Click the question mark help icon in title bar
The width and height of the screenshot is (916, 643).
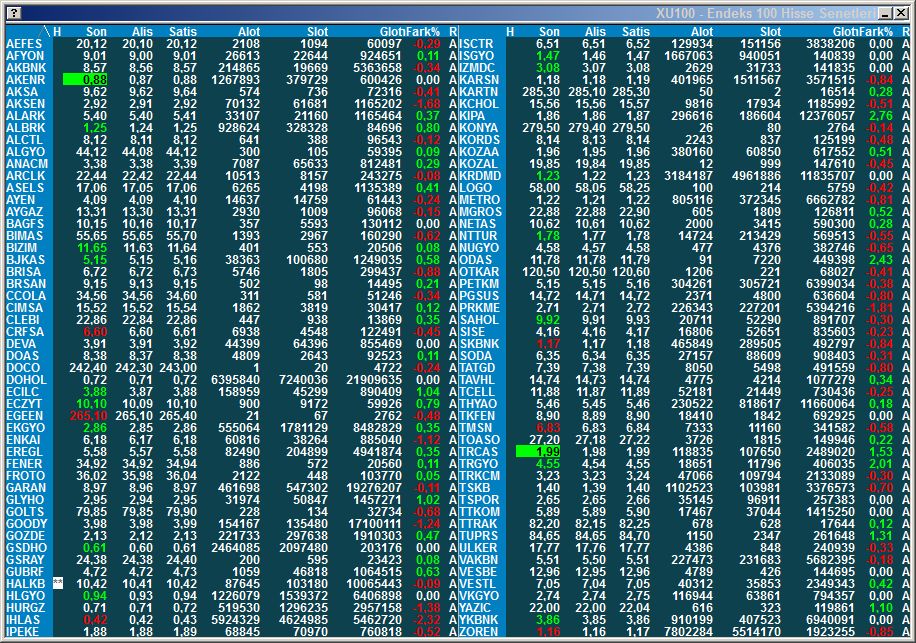14,13
